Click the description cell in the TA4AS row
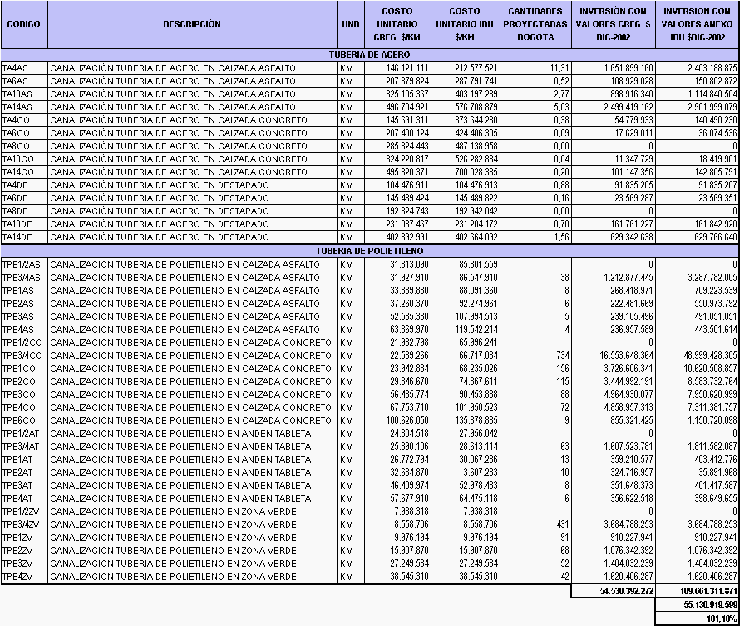 pyautogui.click(x=191, y=66)
